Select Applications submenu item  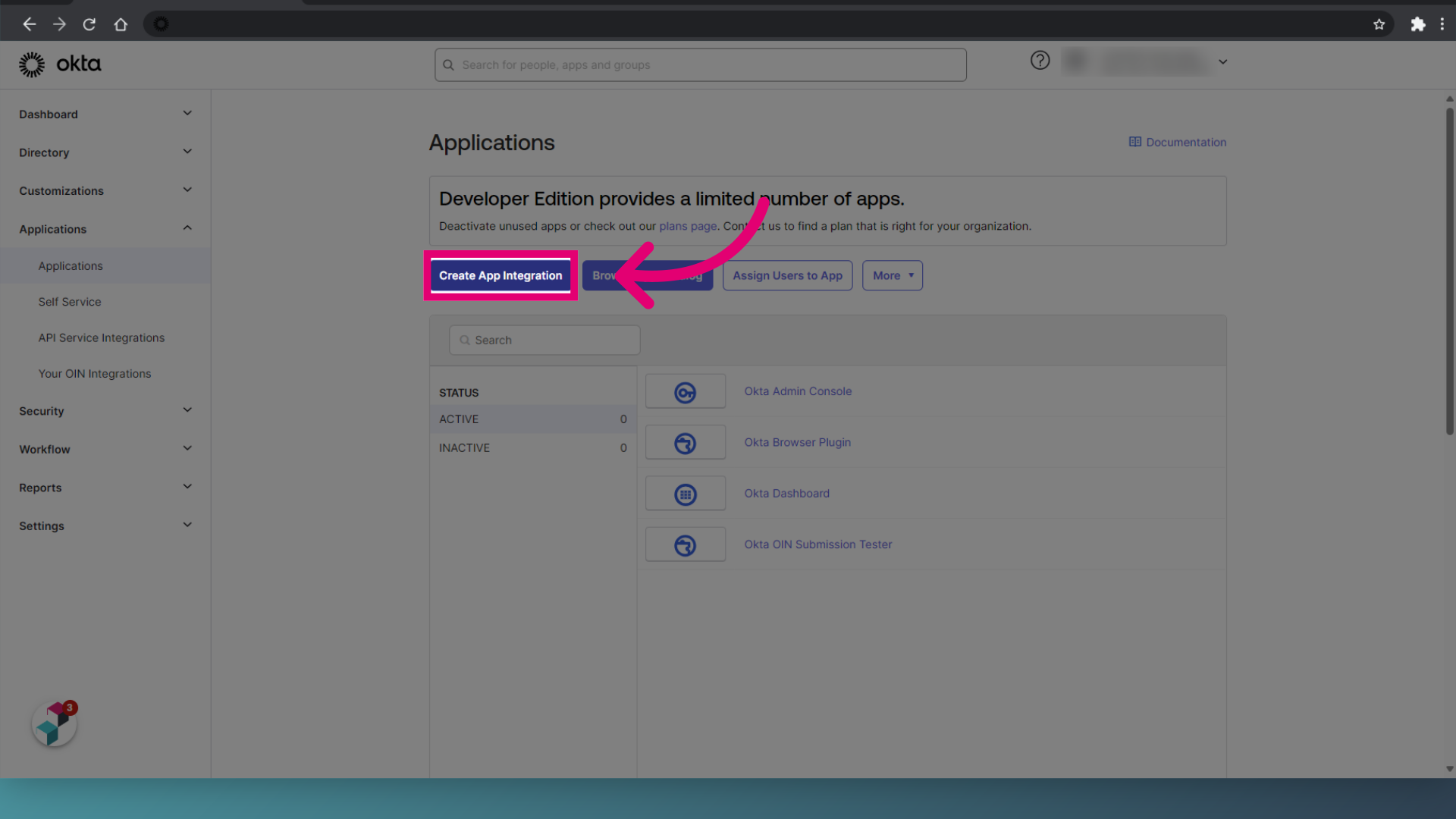coord(105,266)
